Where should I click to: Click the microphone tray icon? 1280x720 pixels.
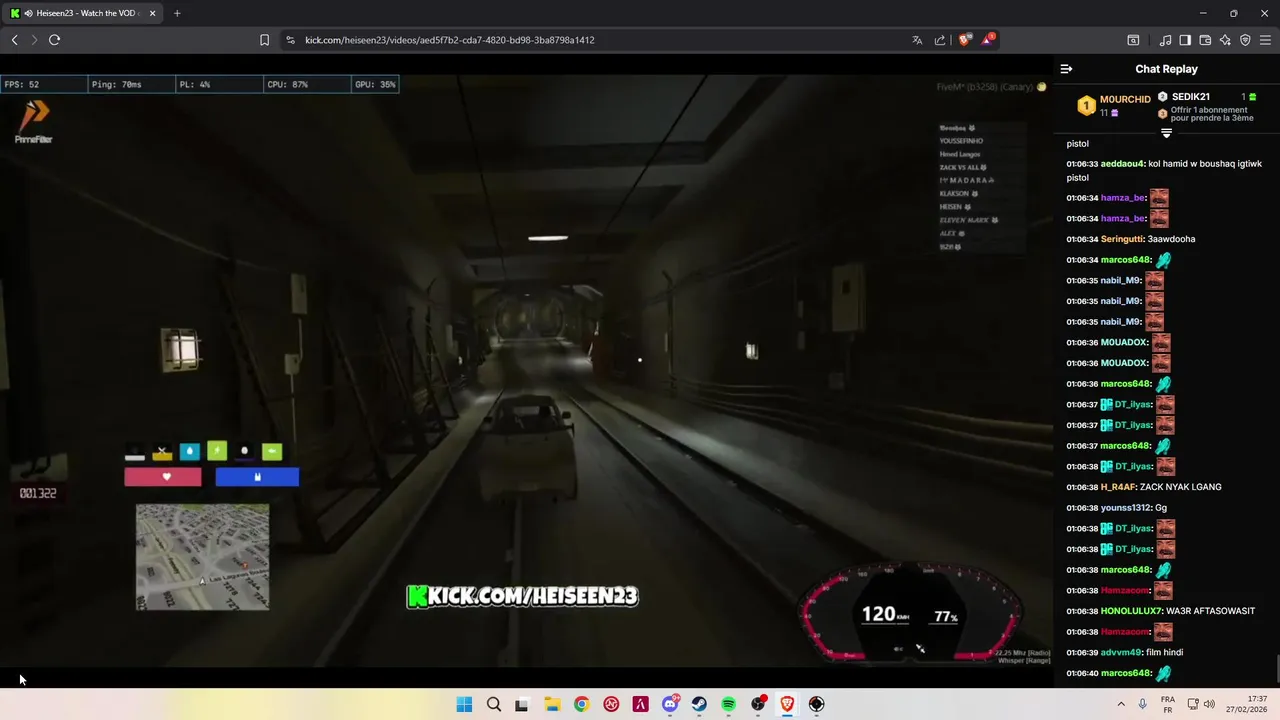[1142, 704]
